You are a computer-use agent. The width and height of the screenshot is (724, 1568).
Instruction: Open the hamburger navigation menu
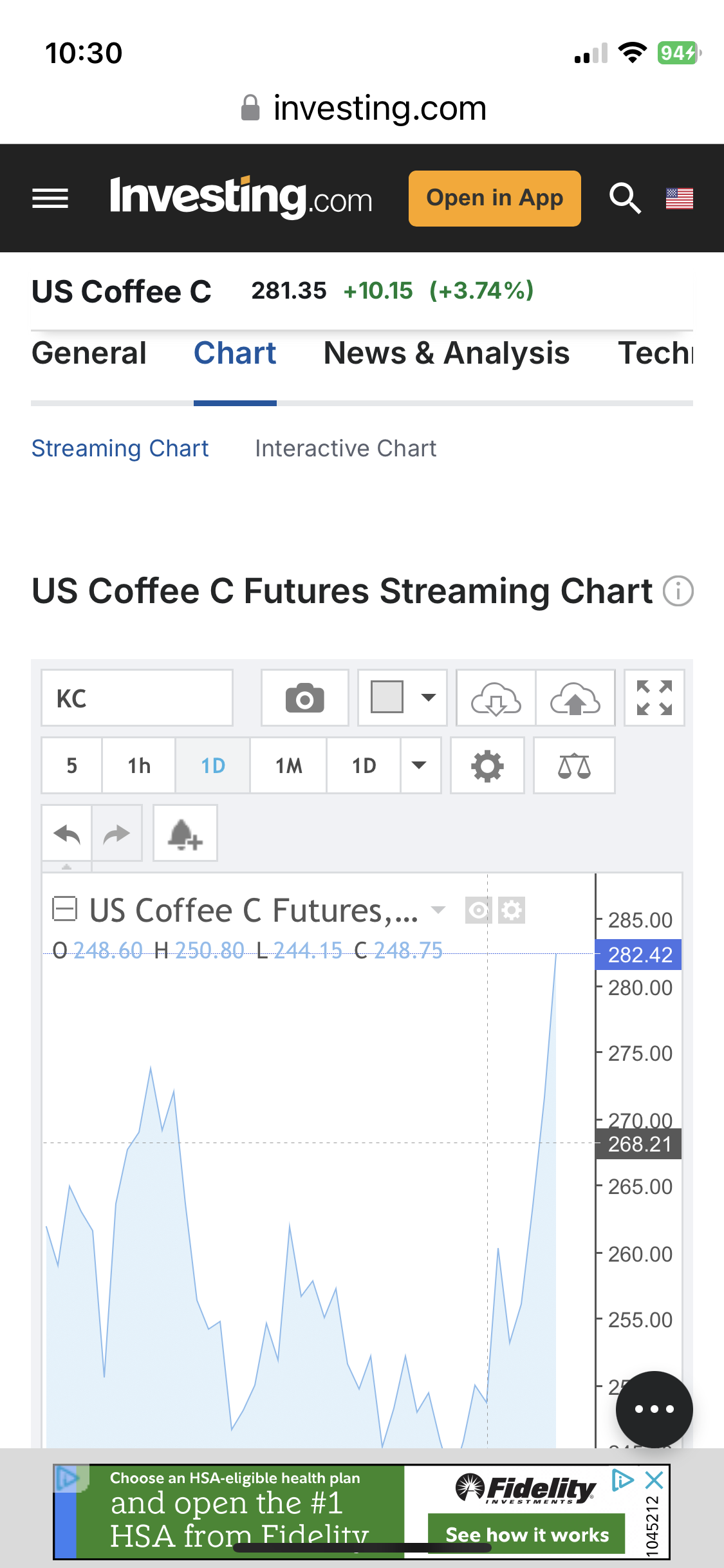[50, 198]
